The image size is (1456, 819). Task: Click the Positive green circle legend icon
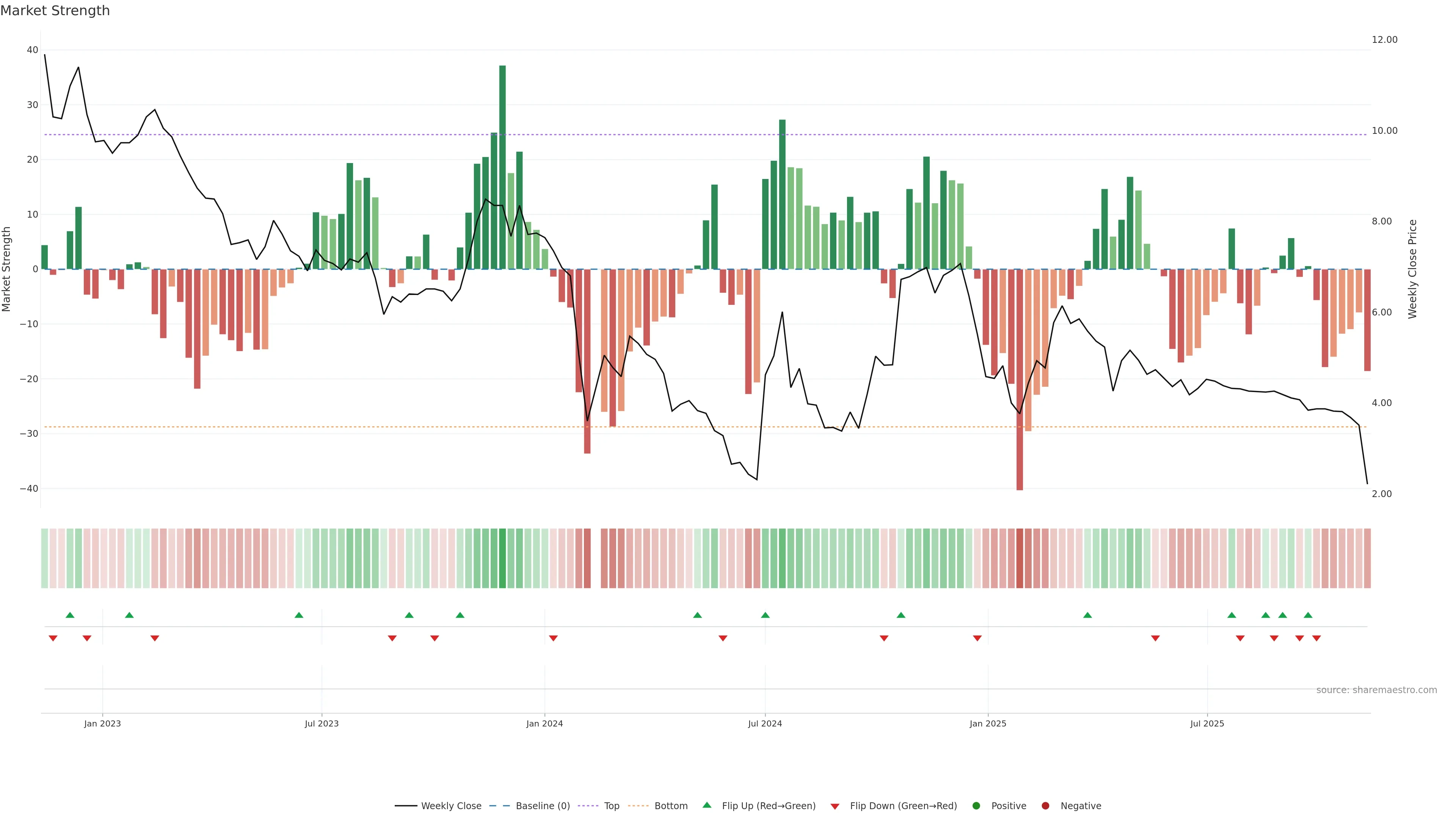click(x=976, y=805)
